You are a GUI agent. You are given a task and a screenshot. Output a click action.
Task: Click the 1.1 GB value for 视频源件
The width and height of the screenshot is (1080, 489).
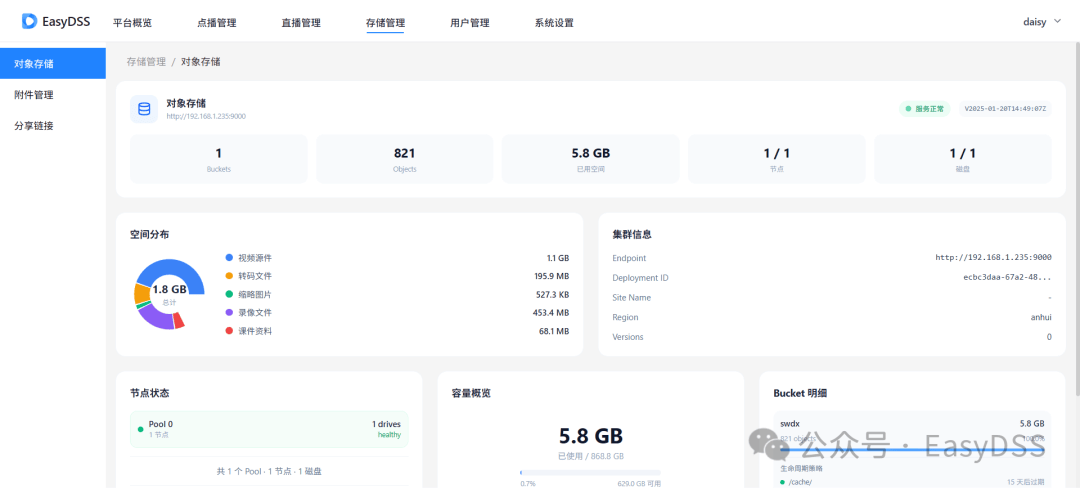point(558,258)
